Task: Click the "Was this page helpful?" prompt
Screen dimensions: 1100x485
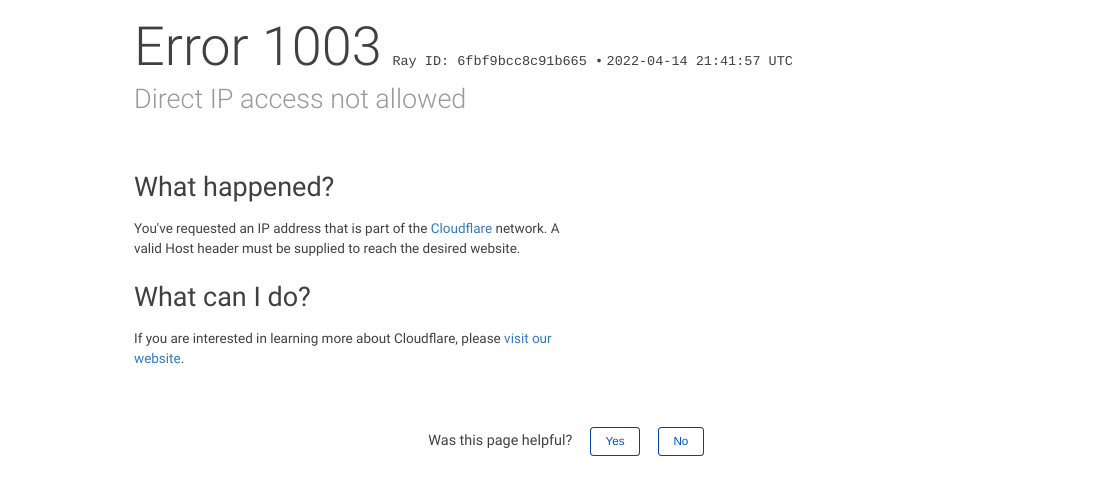Action: click(500, 441)
